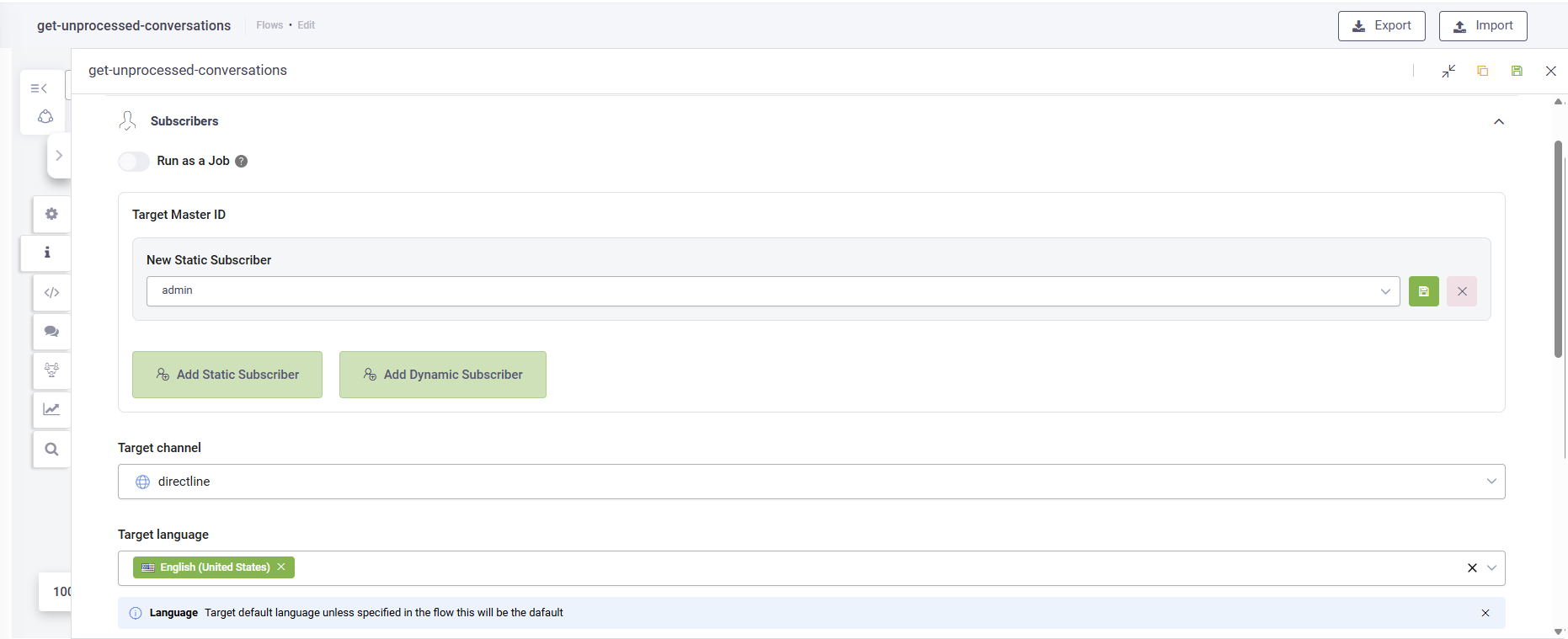This screenshot has width=1568, height=639.
Task: Open the chat bubbles tab in the sidebar
Action: [51, 332]
